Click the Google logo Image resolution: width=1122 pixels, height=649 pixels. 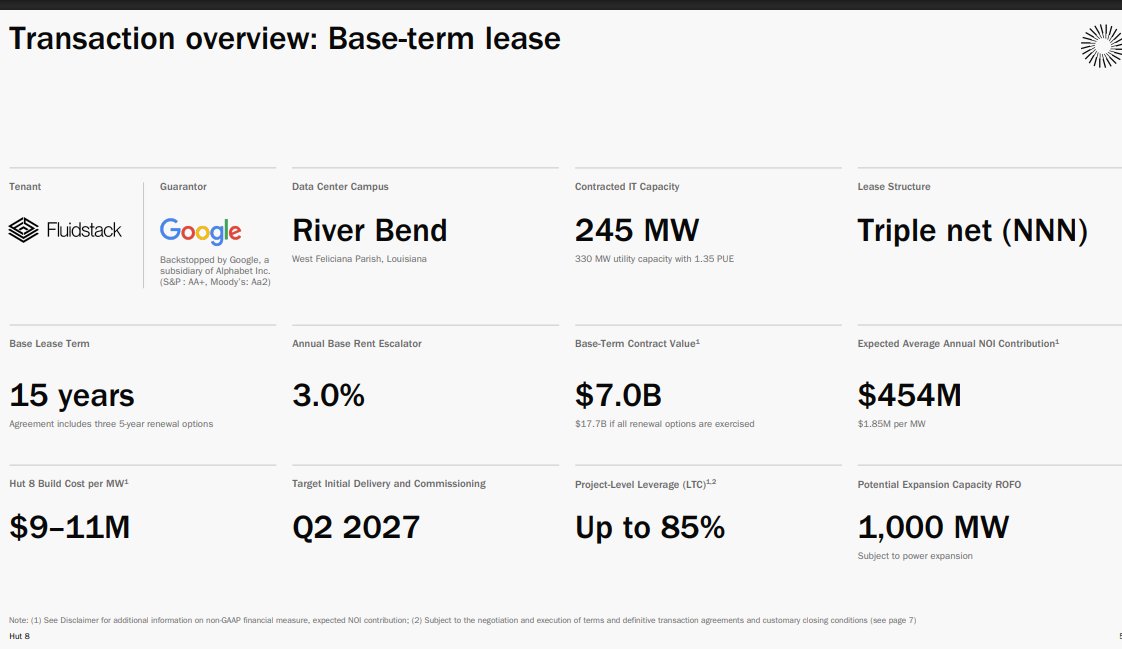[x=200, y=231]
